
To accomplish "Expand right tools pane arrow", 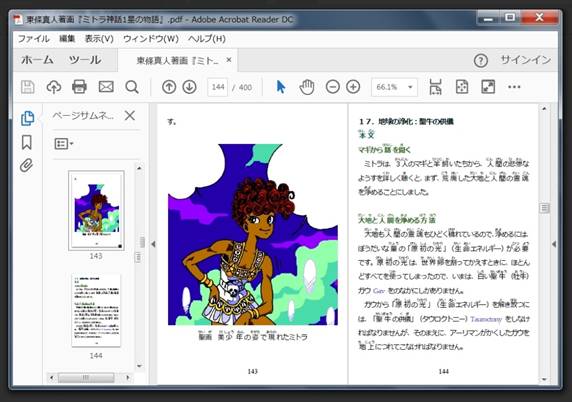I will [x=554, y=244].
